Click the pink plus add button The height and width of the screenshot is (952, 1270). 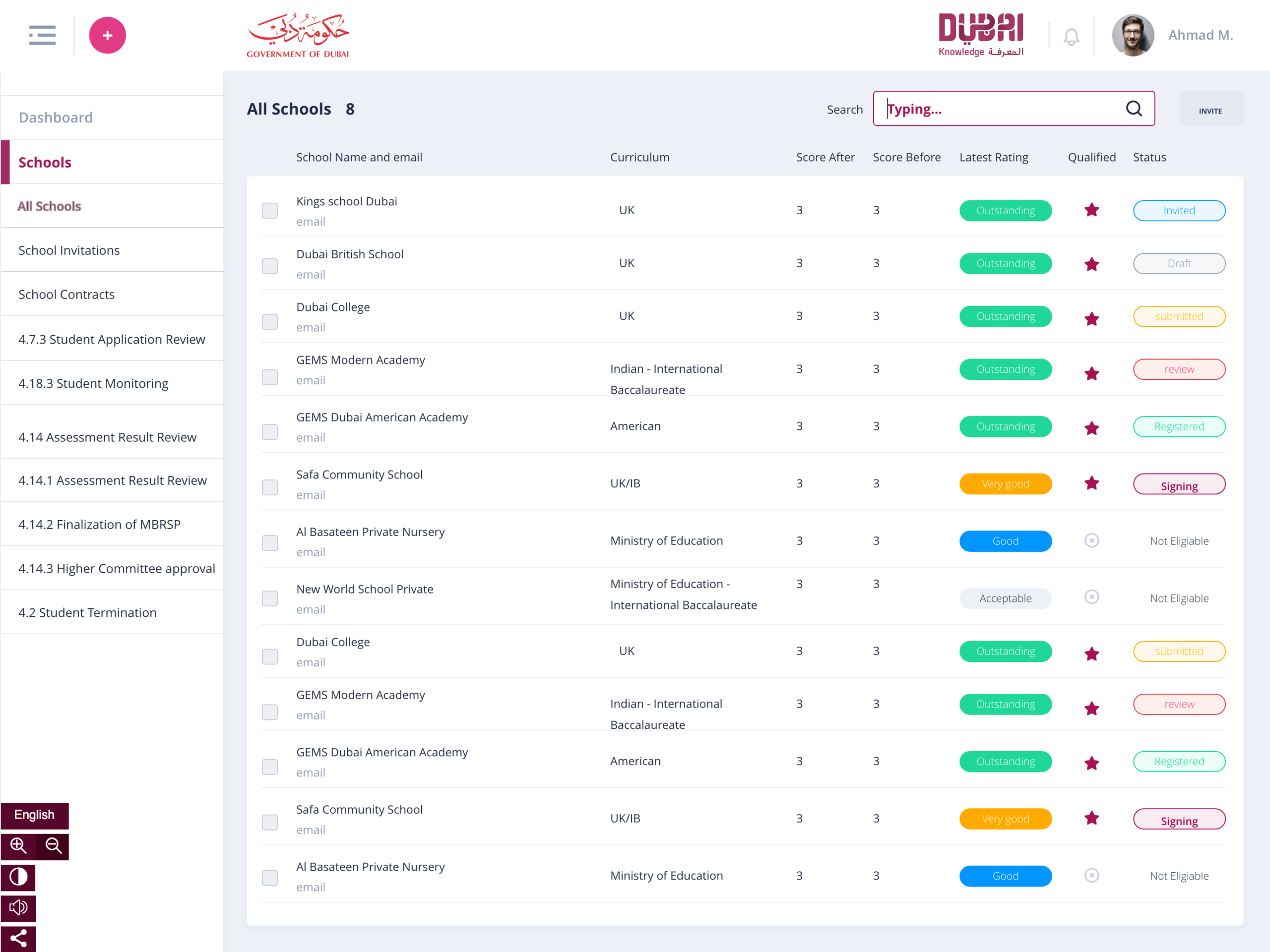pos(107,35)
